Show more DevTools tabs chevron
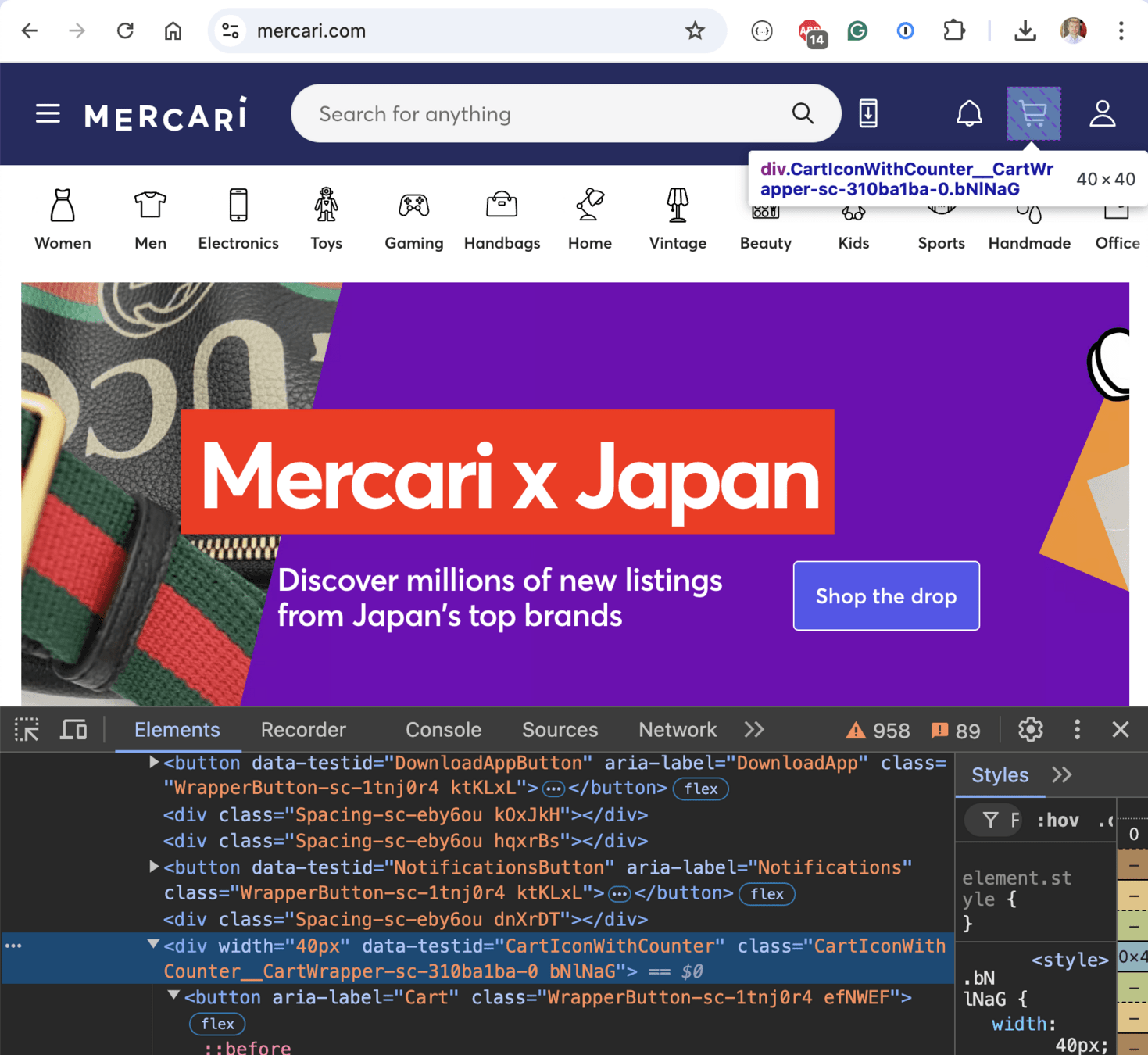1148x1055 pixels. click(754, 730)
